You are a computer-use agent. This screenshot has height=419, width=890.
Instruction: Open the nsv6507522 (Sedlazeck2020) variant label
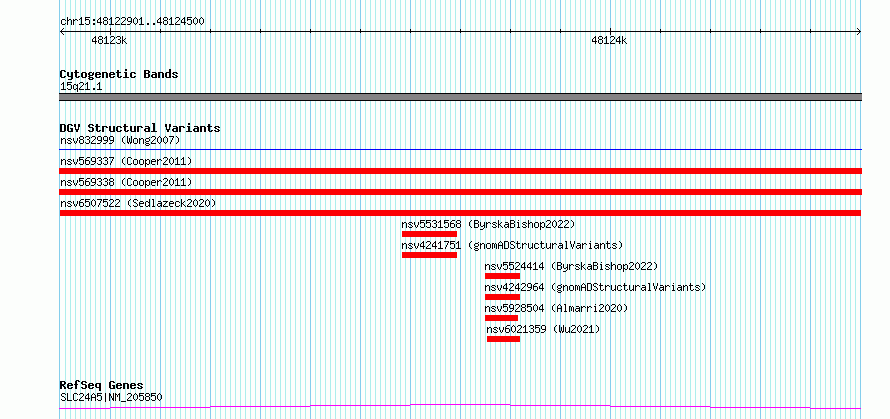[138, 203]
